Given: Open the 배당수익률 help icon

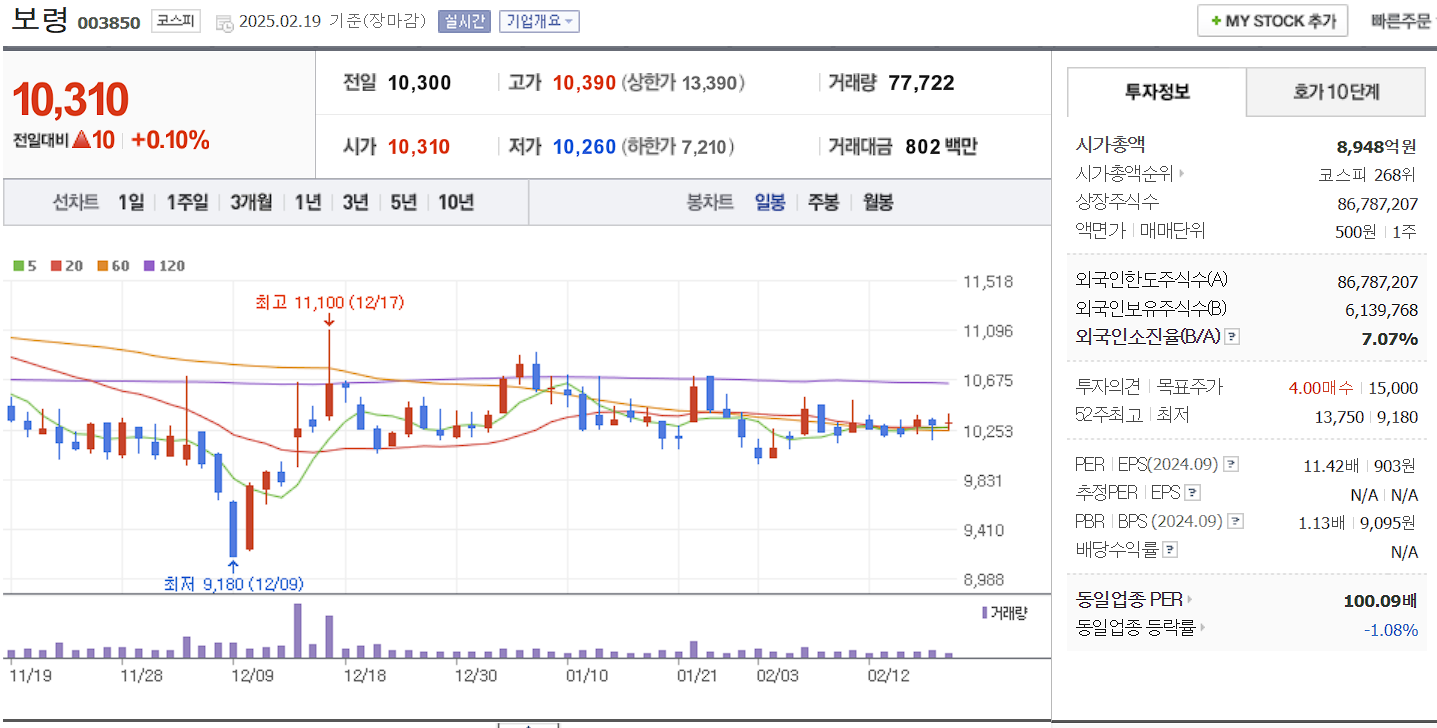Looking at the screenshot, I should pyautogui.click(x=1169, y=548).
